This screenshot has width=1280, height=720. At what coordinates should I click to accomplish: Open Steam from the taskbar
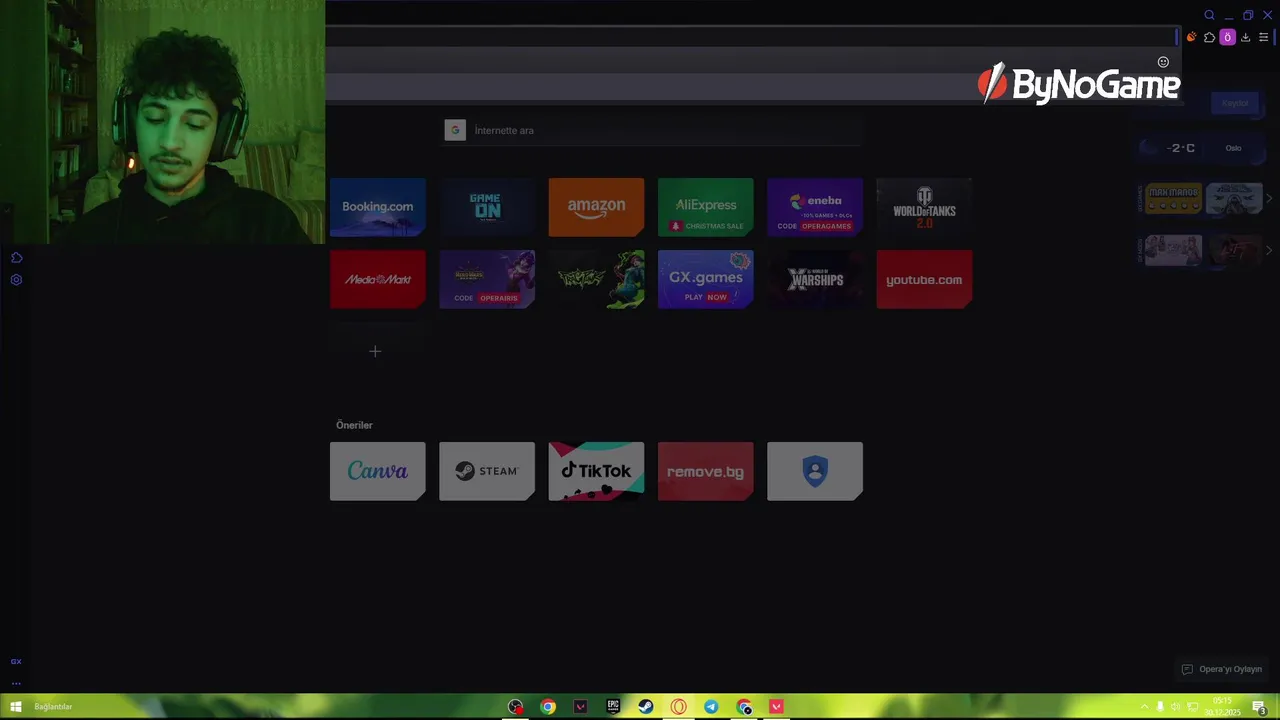[x=646, y=707]
